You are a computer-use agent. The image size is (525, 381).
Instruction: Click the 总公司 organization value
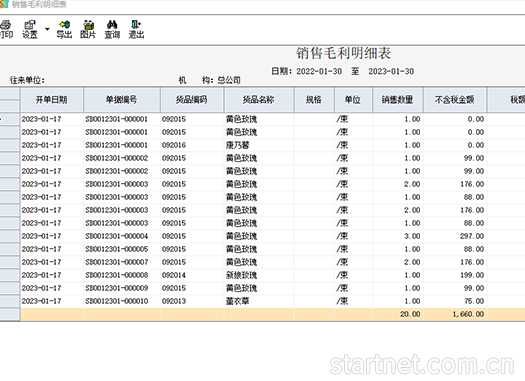pyautogui.click(x=229, y=80)
